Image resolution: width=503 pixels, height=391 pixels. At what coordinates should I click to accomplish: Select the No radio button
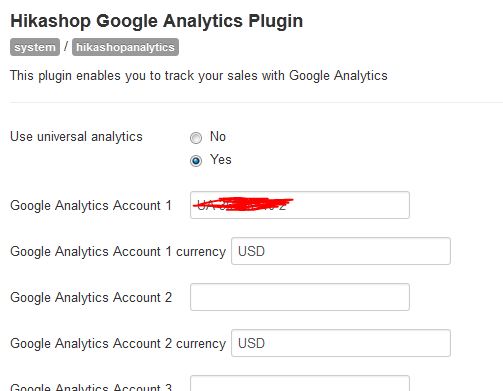(196, 138)
